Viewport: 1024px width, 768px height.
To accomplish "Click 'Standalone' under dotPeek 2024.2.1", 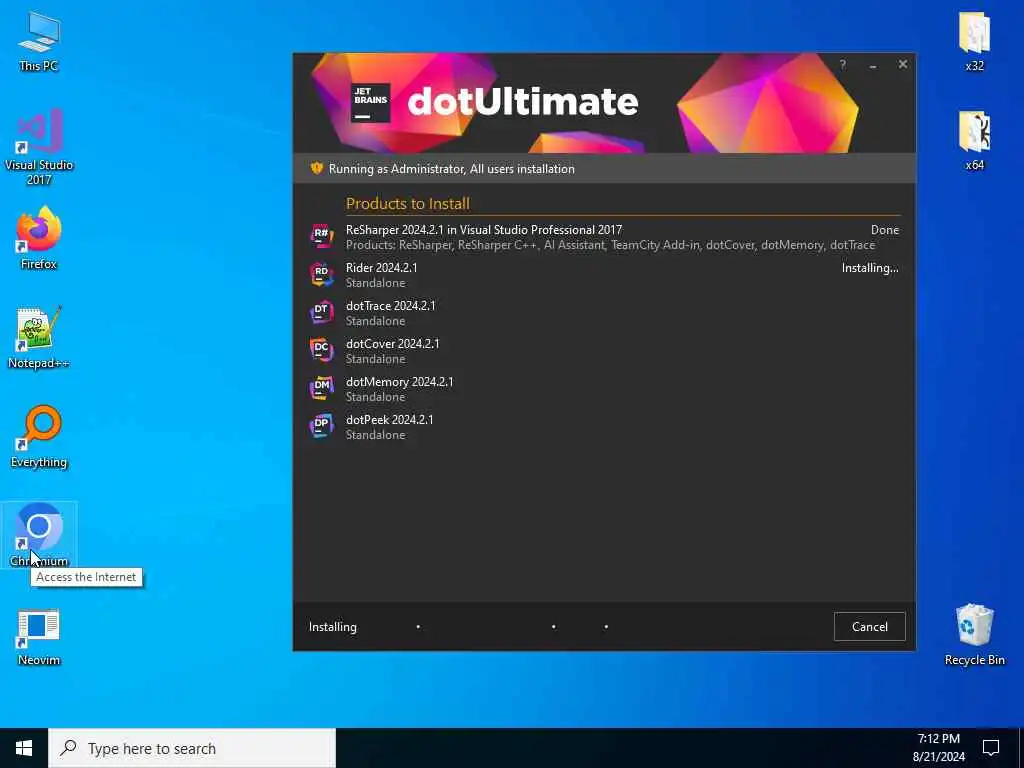I will coord(375,434).
